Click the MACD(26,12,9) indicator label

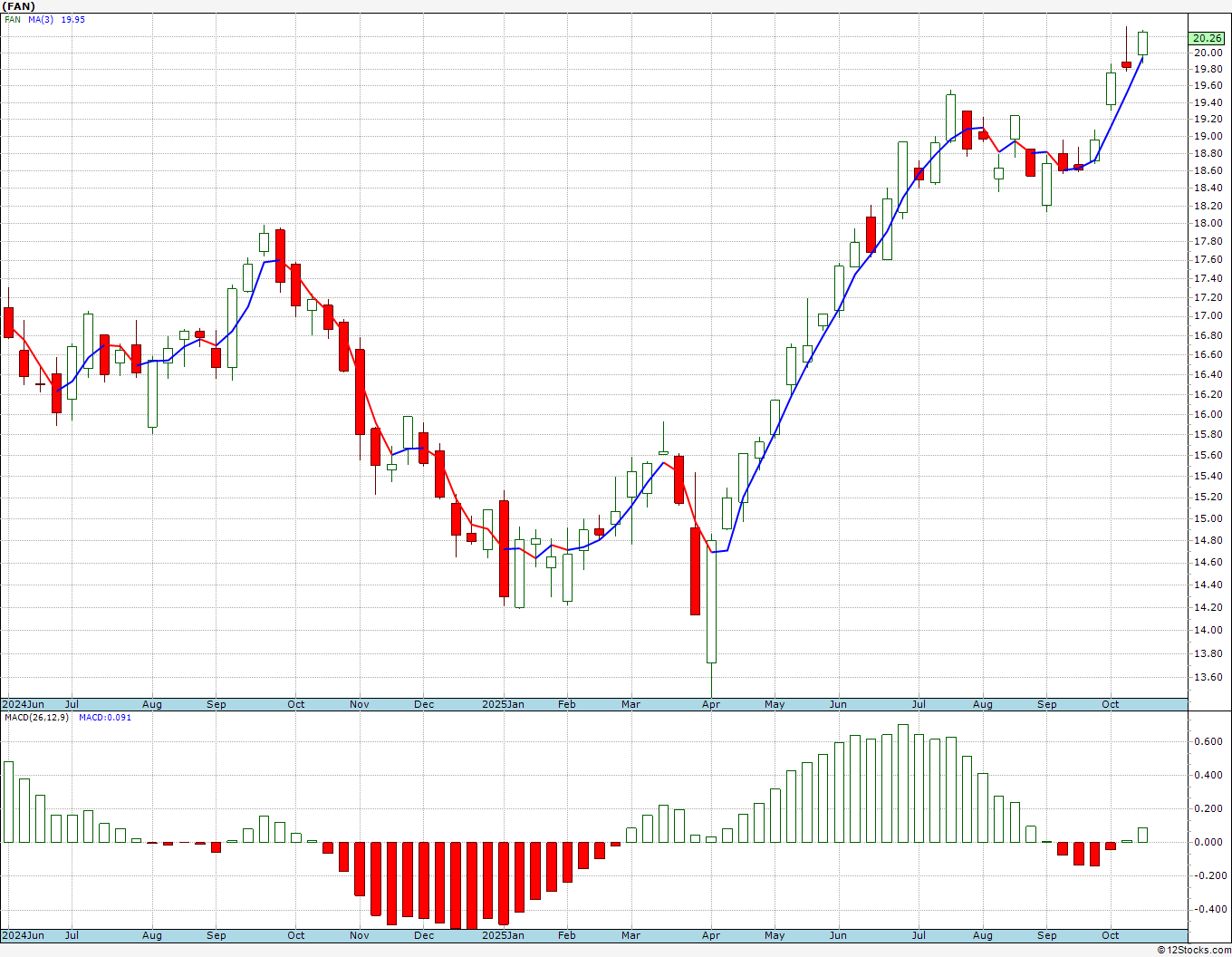coord(36,718)
